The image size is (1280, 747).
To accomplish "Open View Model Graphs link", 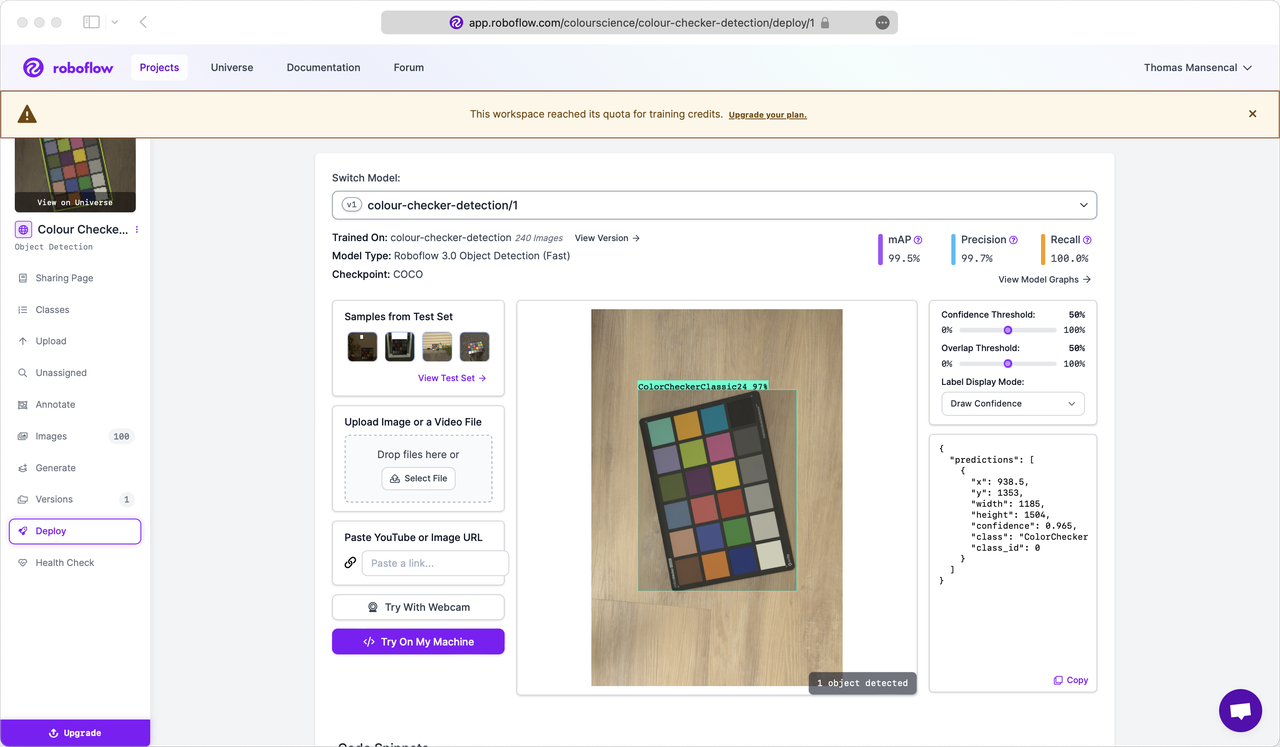I will coord(1044,280).
